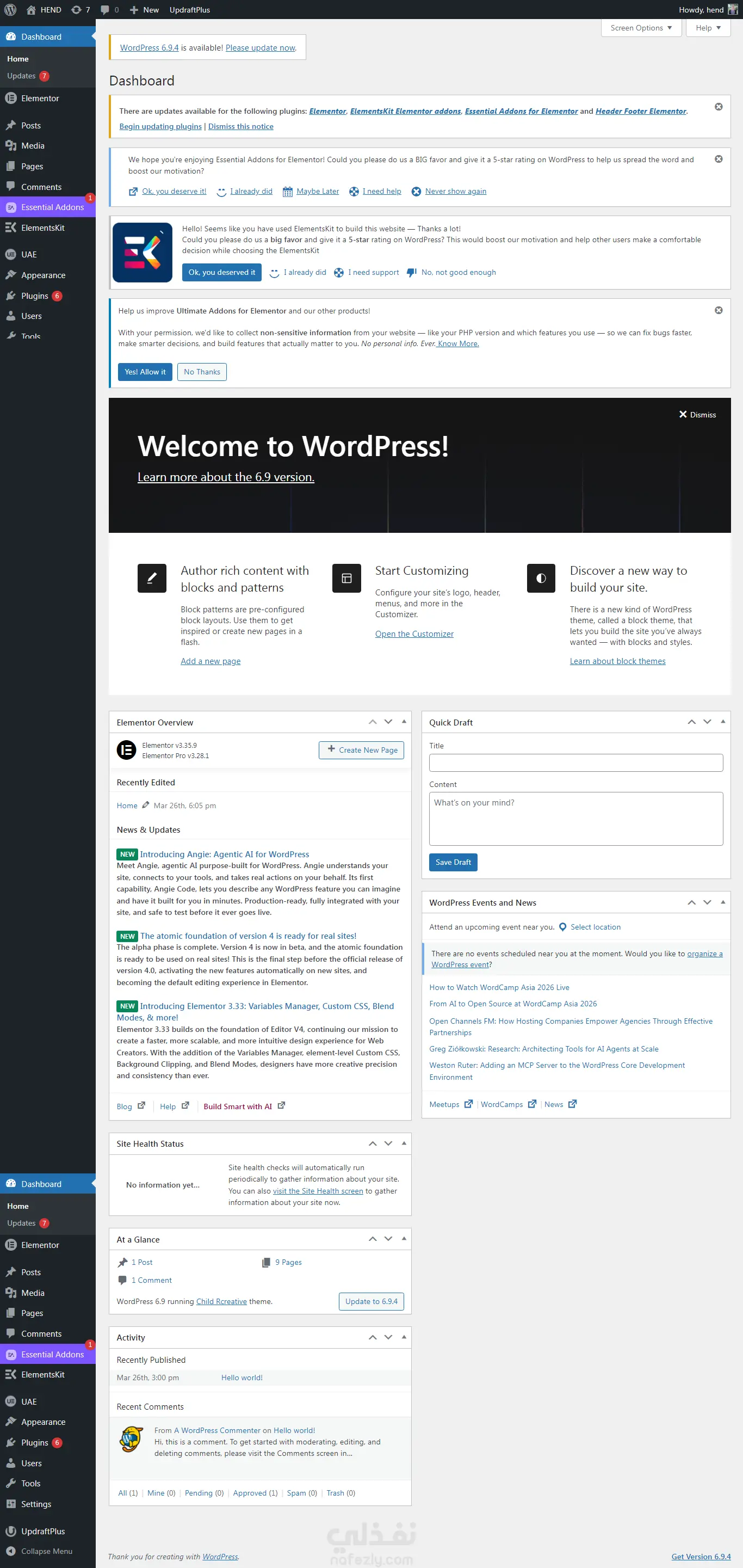This screenshot has width=743, height=1568.
Task: Click the Please update now link
Action: (261, 48)
